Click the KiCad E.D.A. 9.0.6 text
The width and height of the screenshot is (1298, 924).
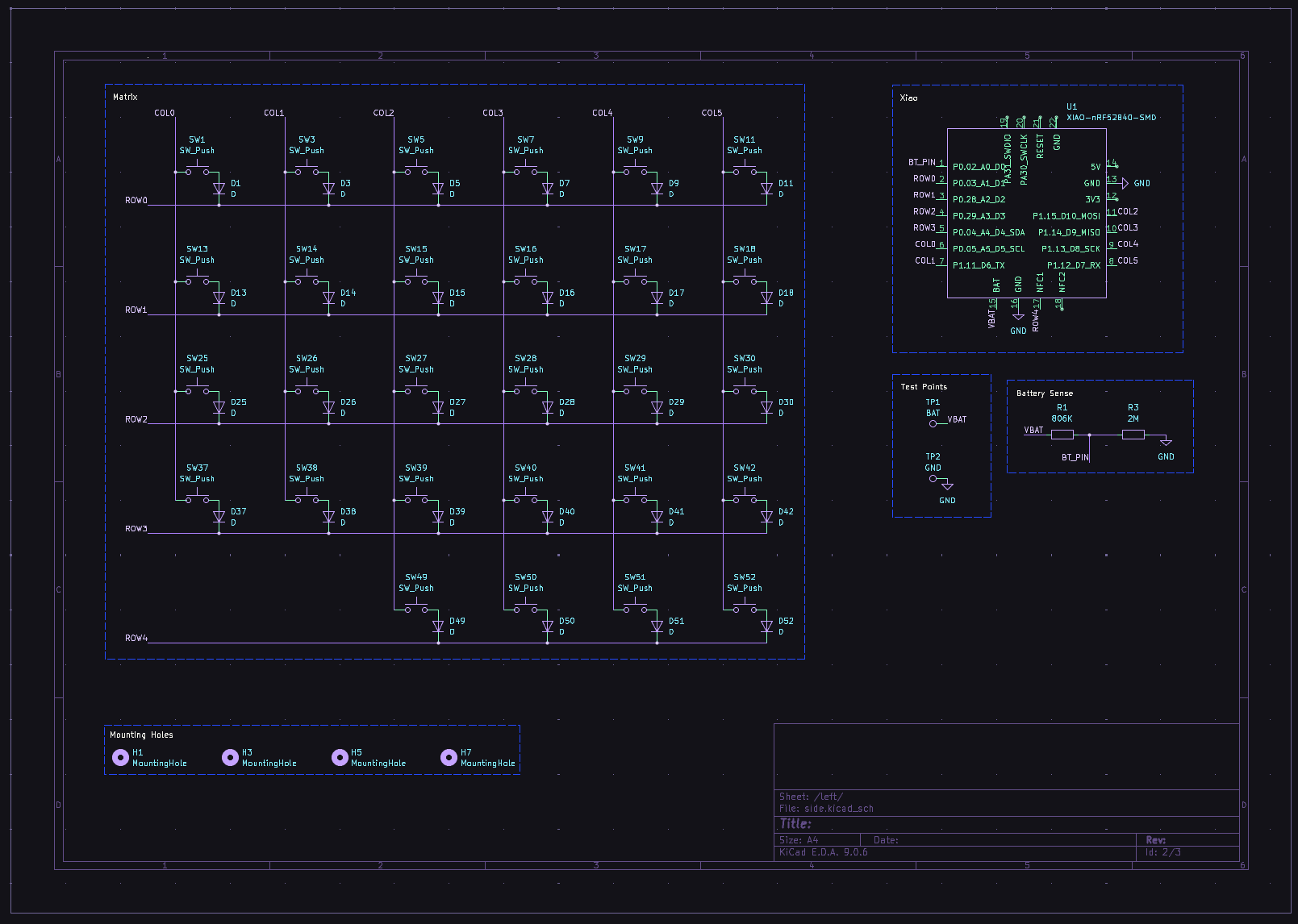point(824,852)
